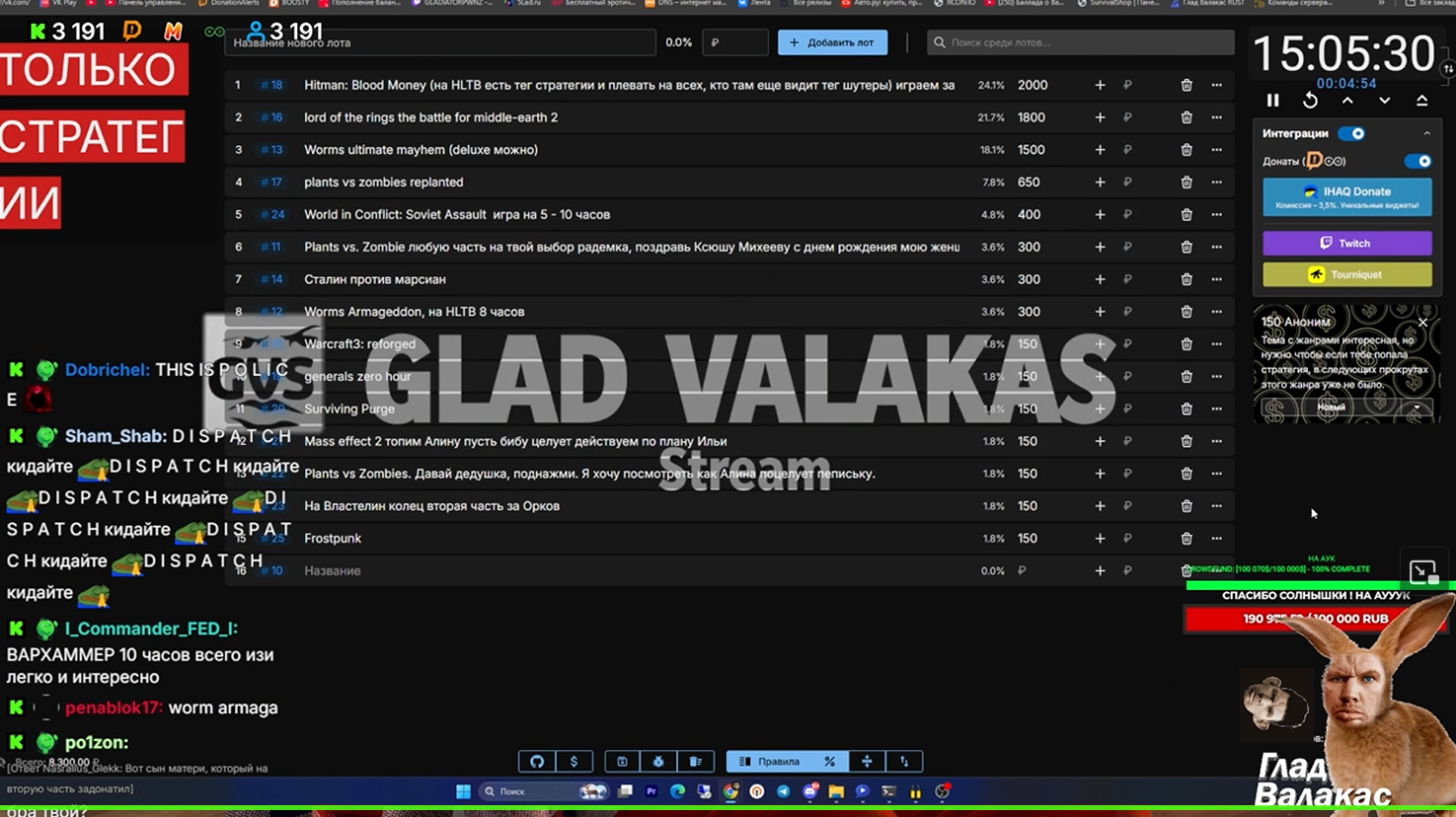Open the dropdown arrow beside Новый button
Image resolution: width=1456 pixels, height=817 pixels.
1417,408
